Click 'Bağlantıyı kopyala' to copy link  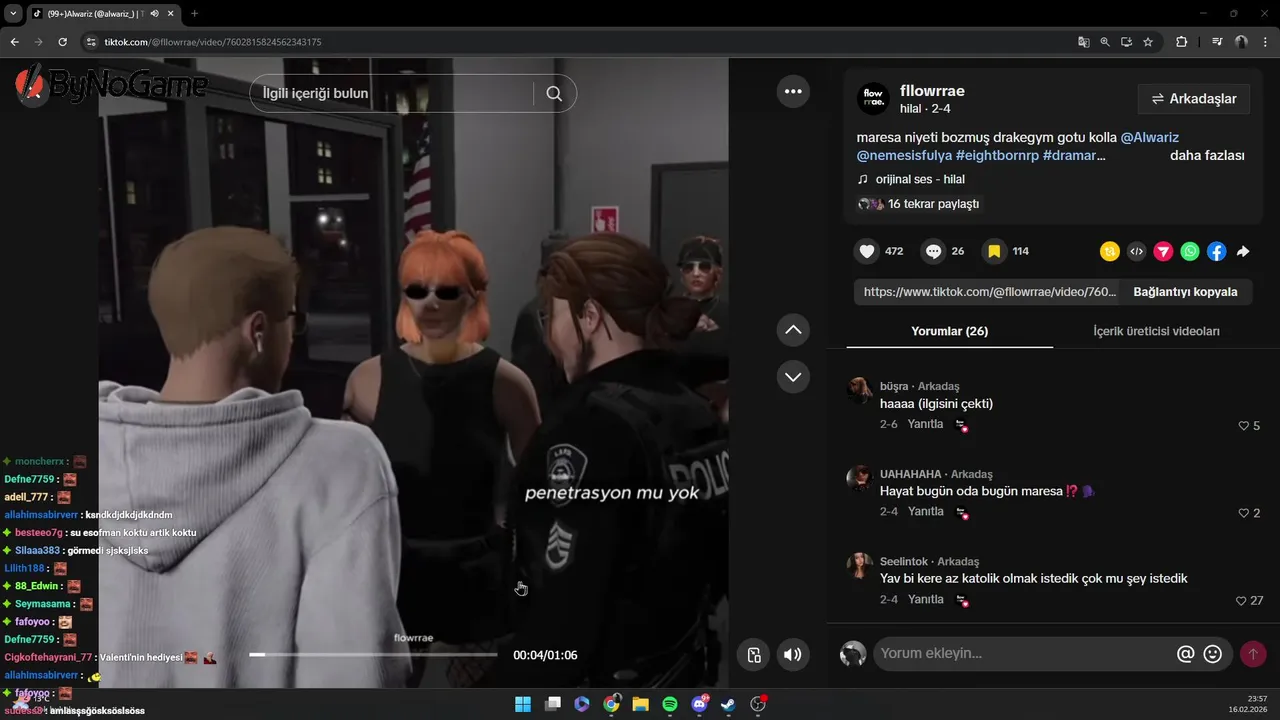tap(1185, 292)
